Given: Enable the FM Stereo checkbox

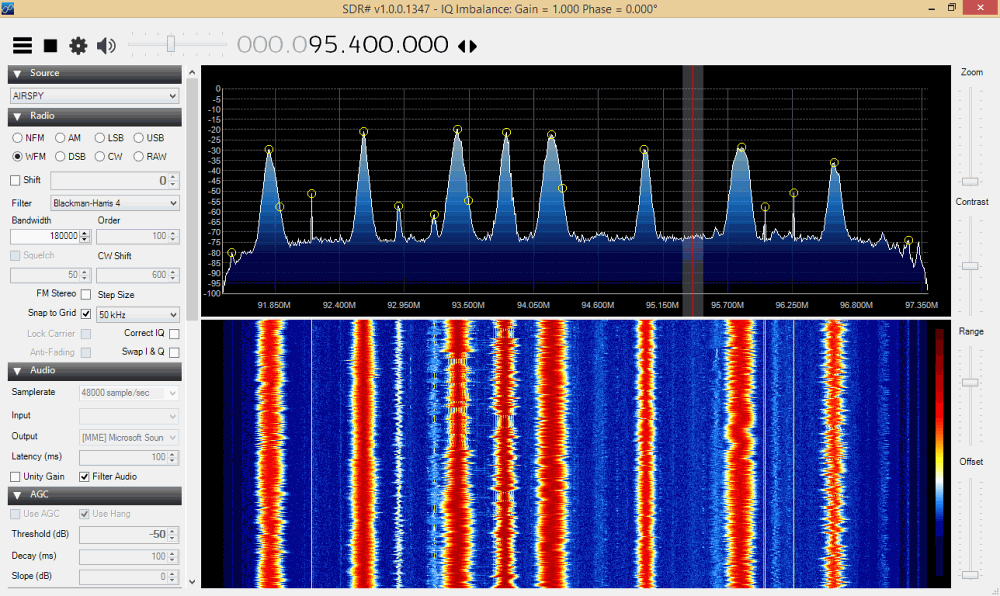Looking at the screenshot, I should (x=86, y=295).
